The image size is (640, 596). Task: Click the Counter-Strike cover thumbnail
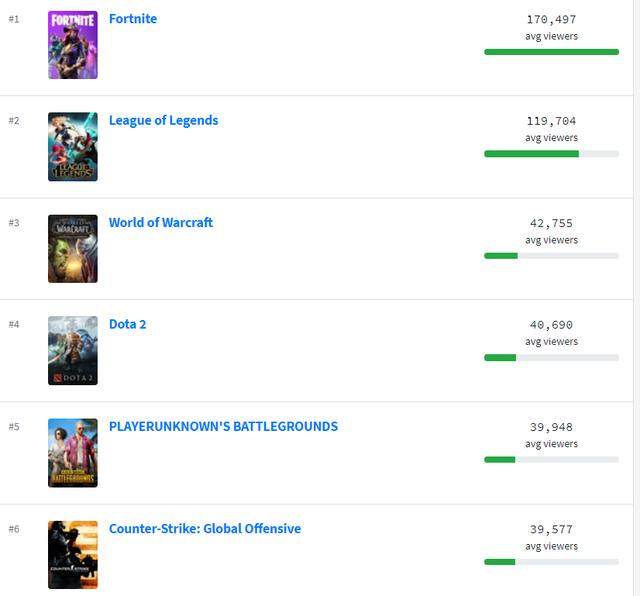[73, 555]
